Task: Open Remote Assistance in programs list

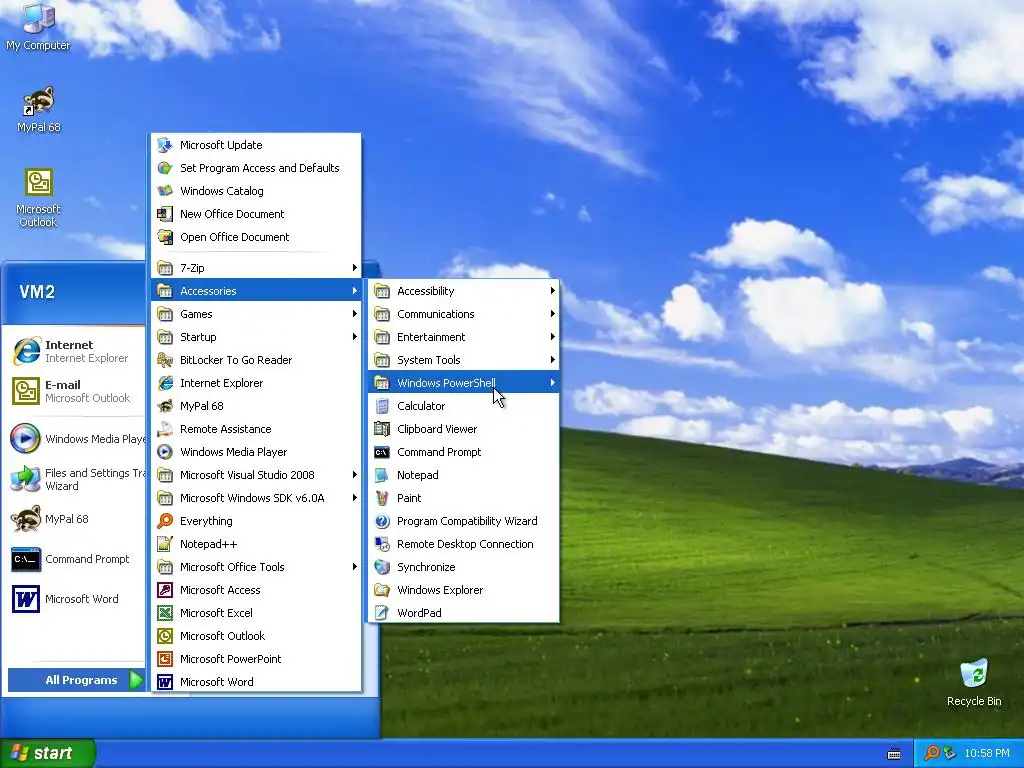Action: 256,429
